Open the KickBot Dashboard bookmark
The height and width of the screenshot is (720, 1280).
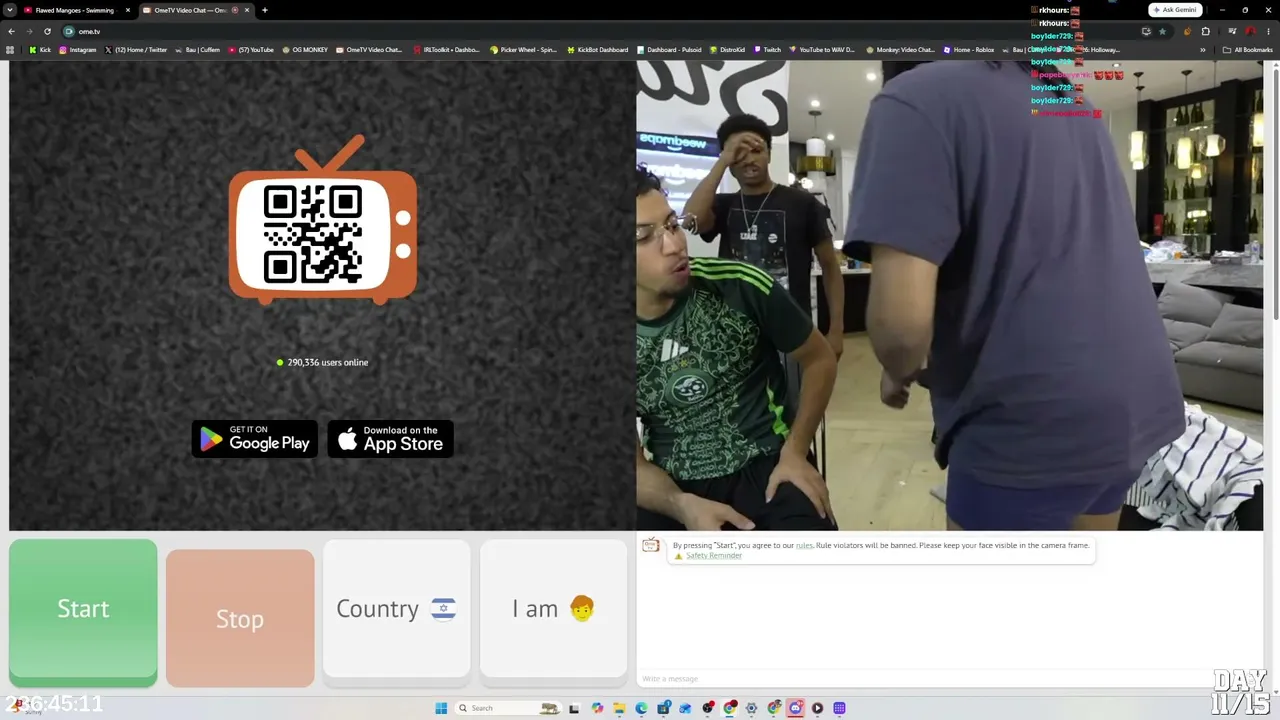tap(598, 50)
